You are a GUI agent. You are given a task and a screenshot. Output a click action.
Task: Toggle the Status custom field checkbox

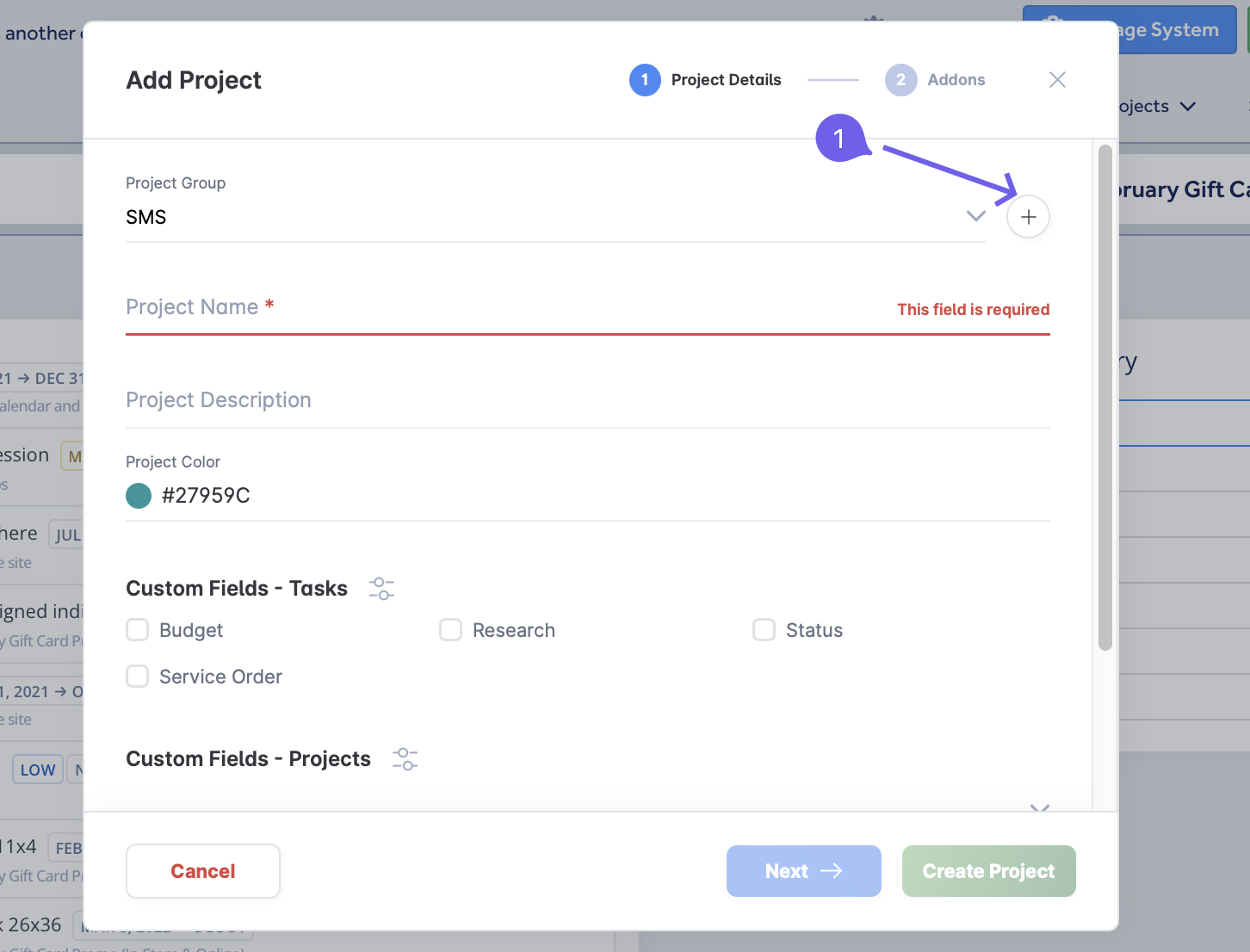click(764, 630)
